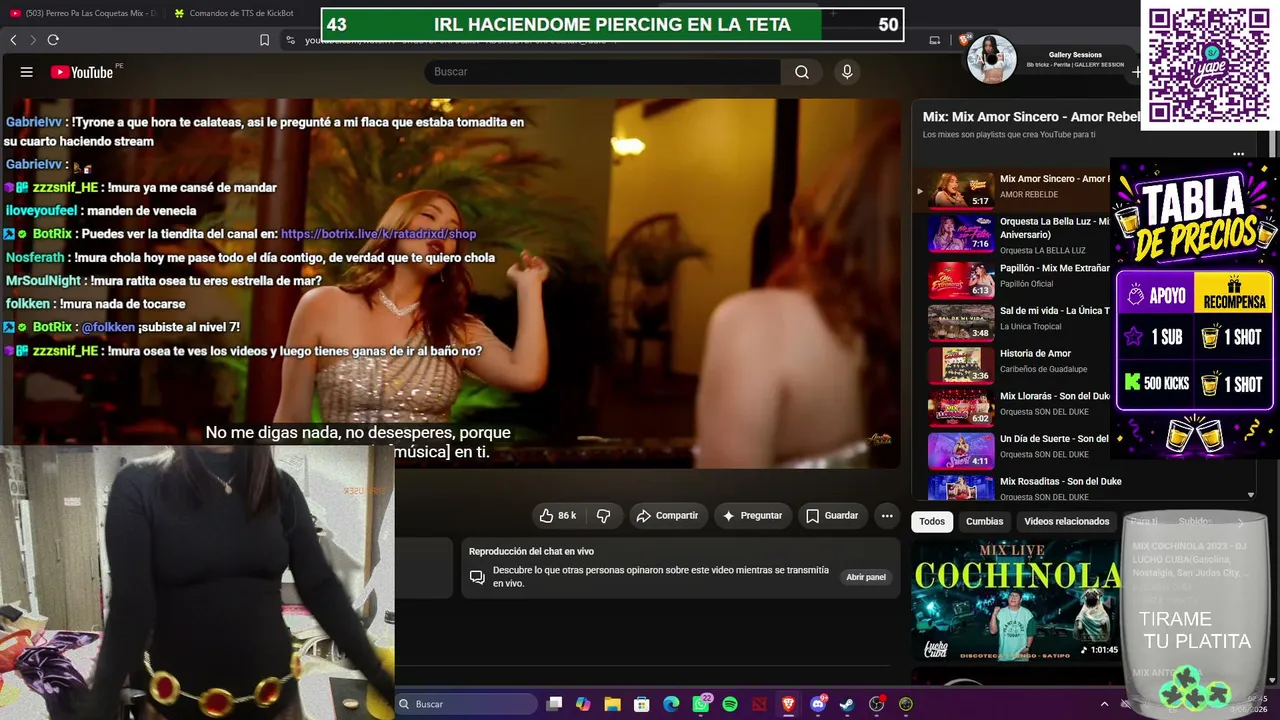The height and width of the screenshot is (720, 1280).
Task: Dislike the video with thumbs down
Action: (x=603, y=516)
